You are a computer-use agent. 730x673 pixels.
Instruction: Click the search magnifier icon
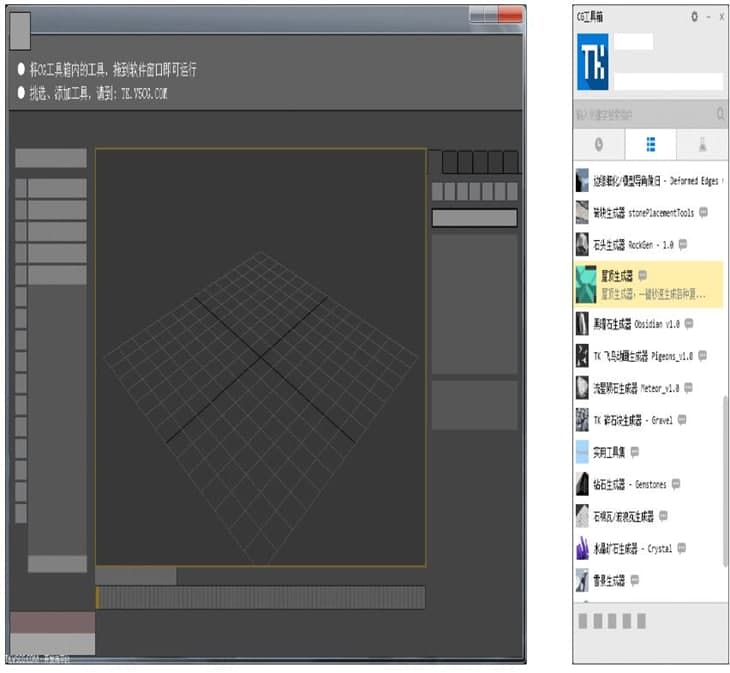(720, 114)
